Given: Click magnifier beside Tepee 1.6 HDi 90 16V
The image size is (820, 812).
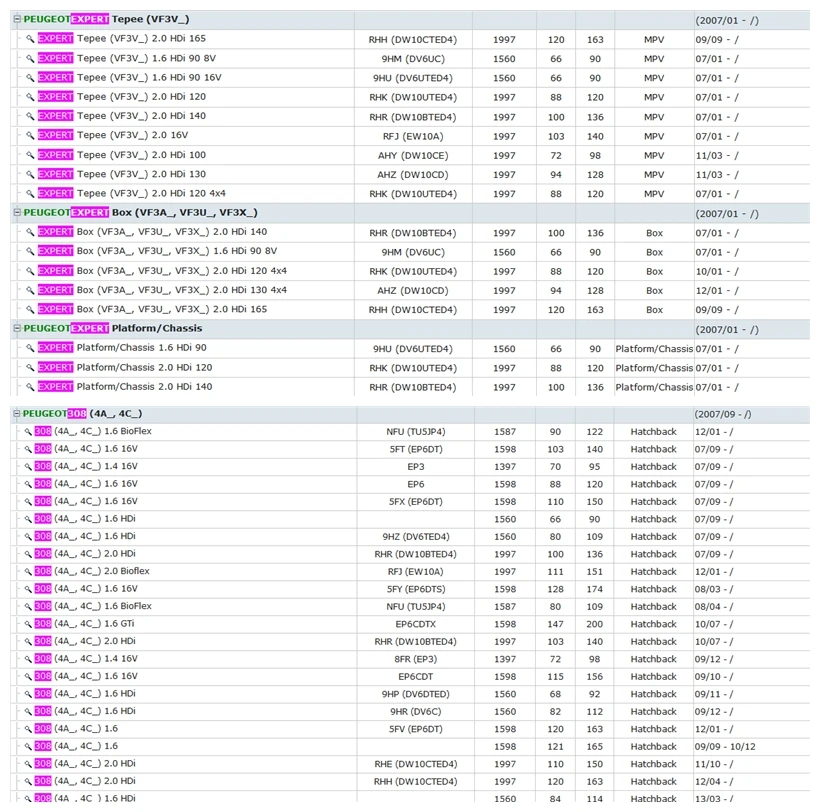Looking at the screenshot, I should pos(30,78).
